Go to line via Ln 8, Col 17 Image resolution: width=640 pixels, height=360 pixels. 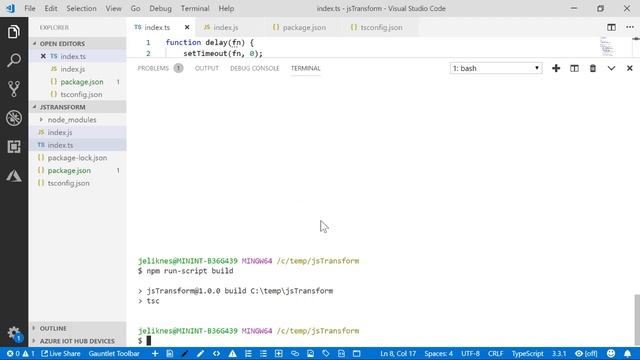398,353
